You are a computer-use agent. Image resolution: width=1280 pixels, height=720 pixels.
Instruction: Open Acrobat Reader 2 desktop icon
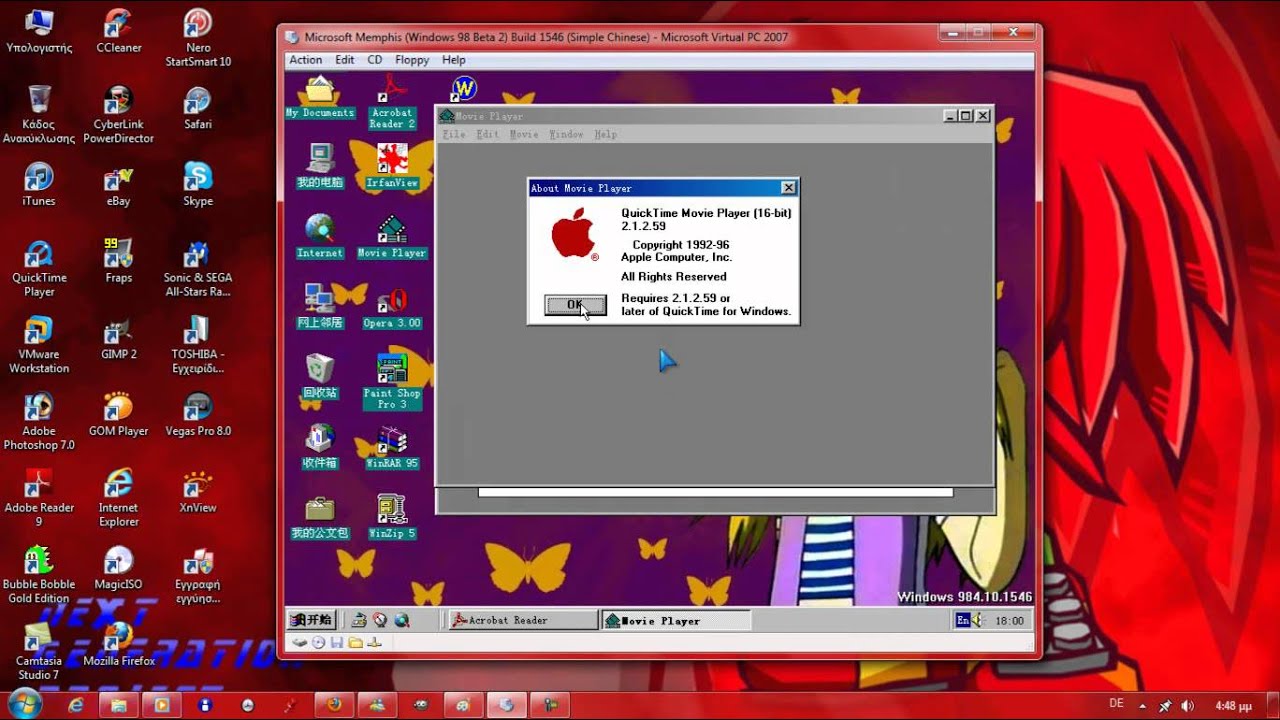coord(392,103)
